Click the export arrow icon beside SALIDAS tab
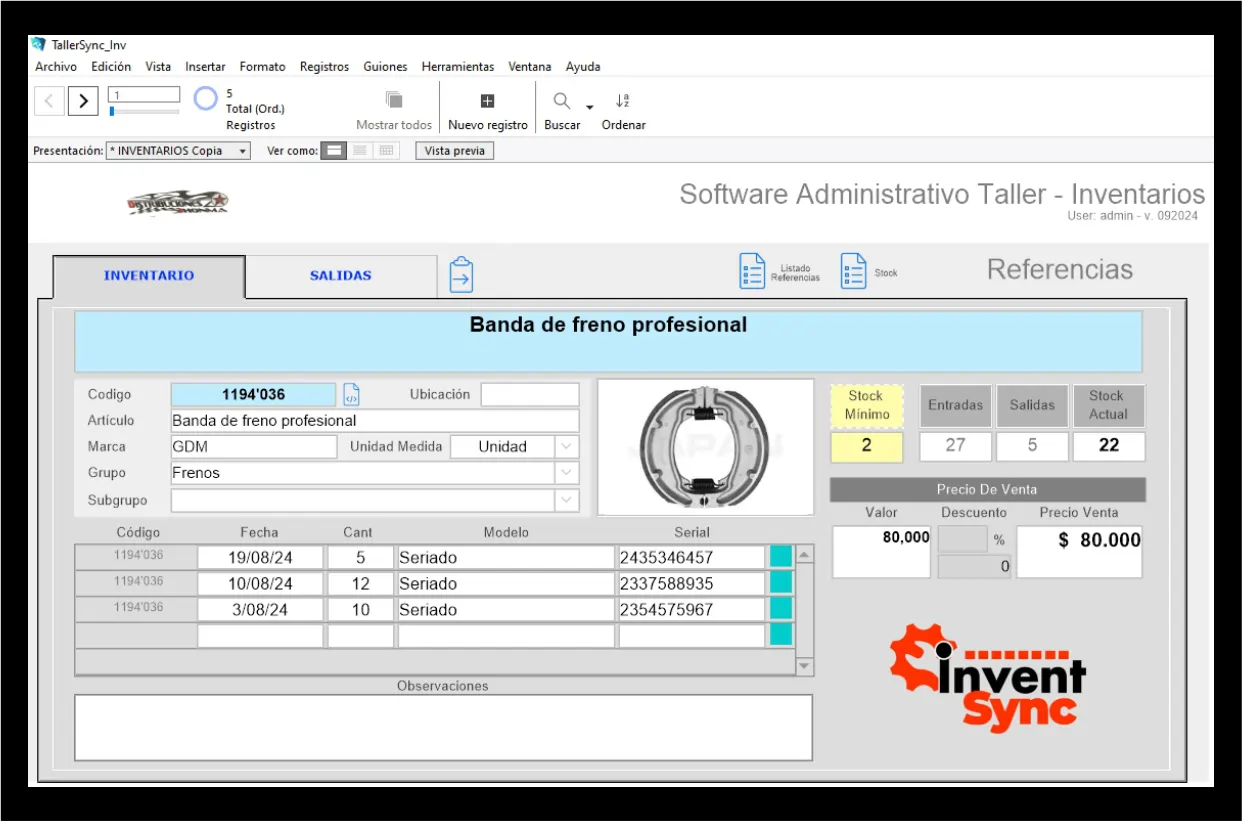The image size is (1242, 821). click(461, 274)
